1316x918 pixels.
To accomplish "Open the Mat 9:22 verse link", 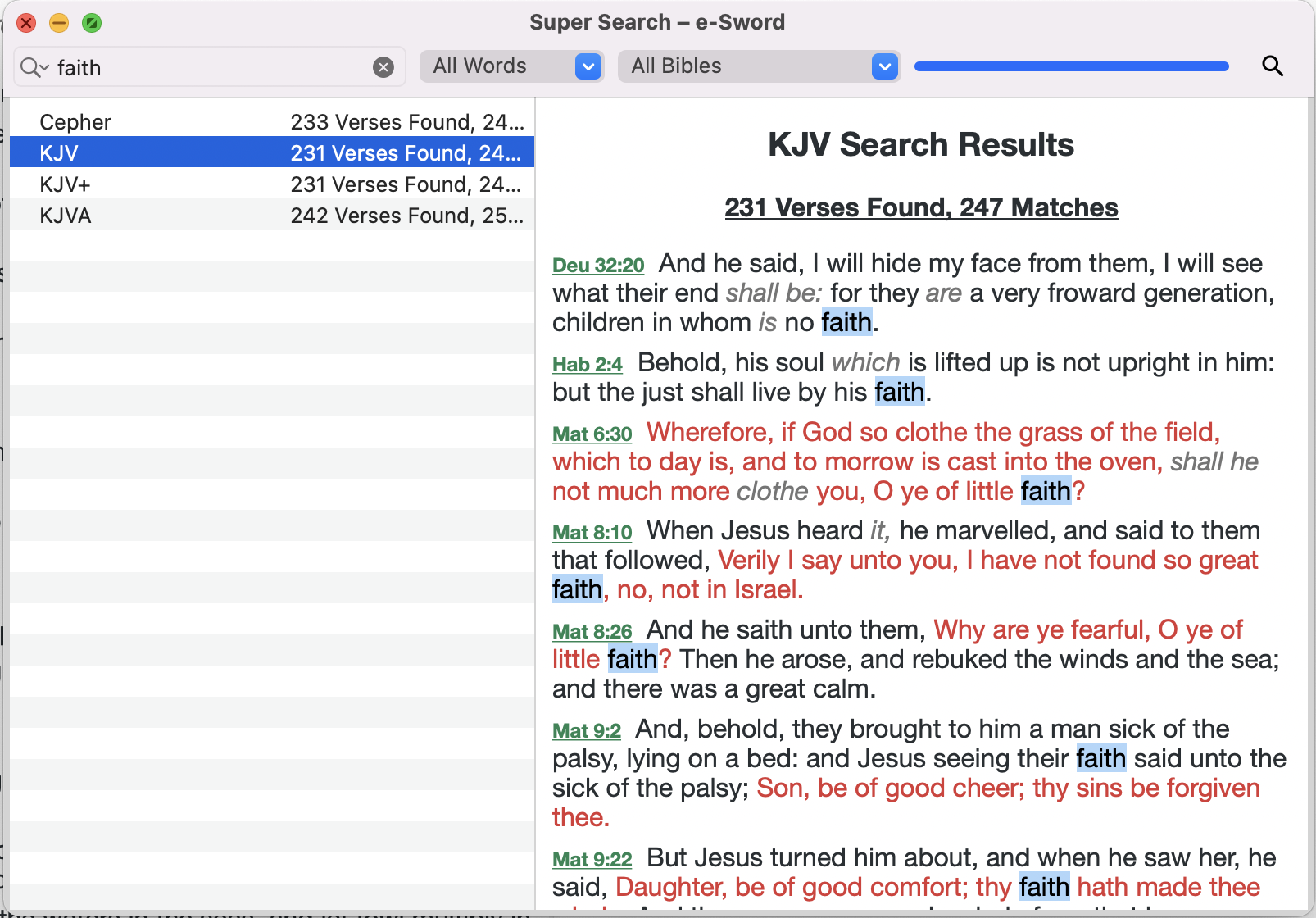I will 592,859.
